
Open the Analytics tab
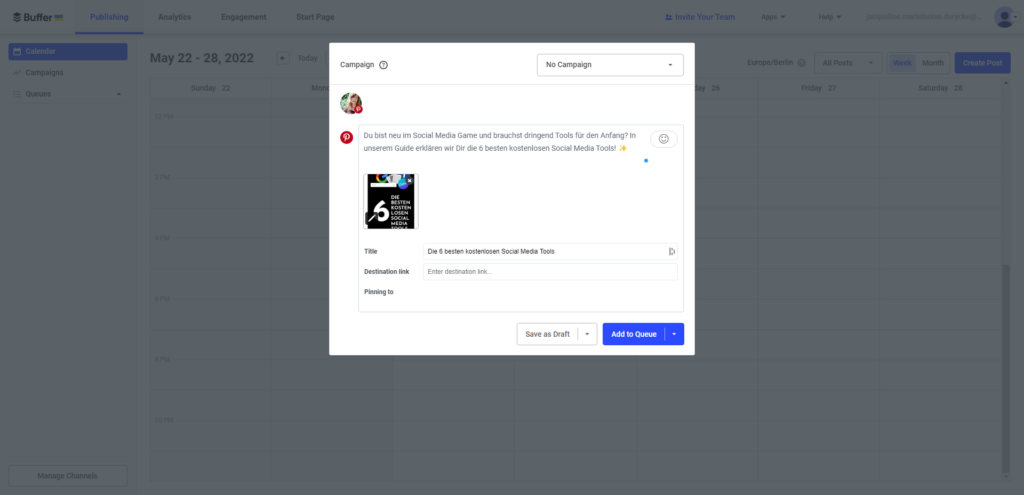click(174, 17)
